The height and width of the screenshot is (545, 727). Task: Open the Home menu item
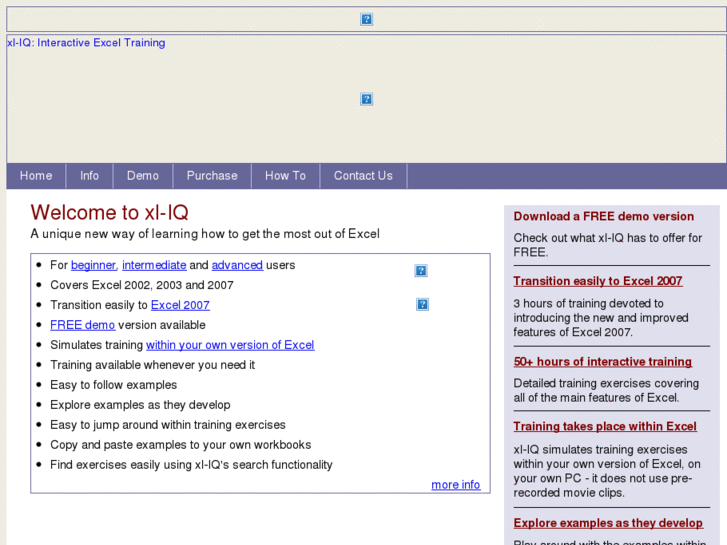coord(36,176)
